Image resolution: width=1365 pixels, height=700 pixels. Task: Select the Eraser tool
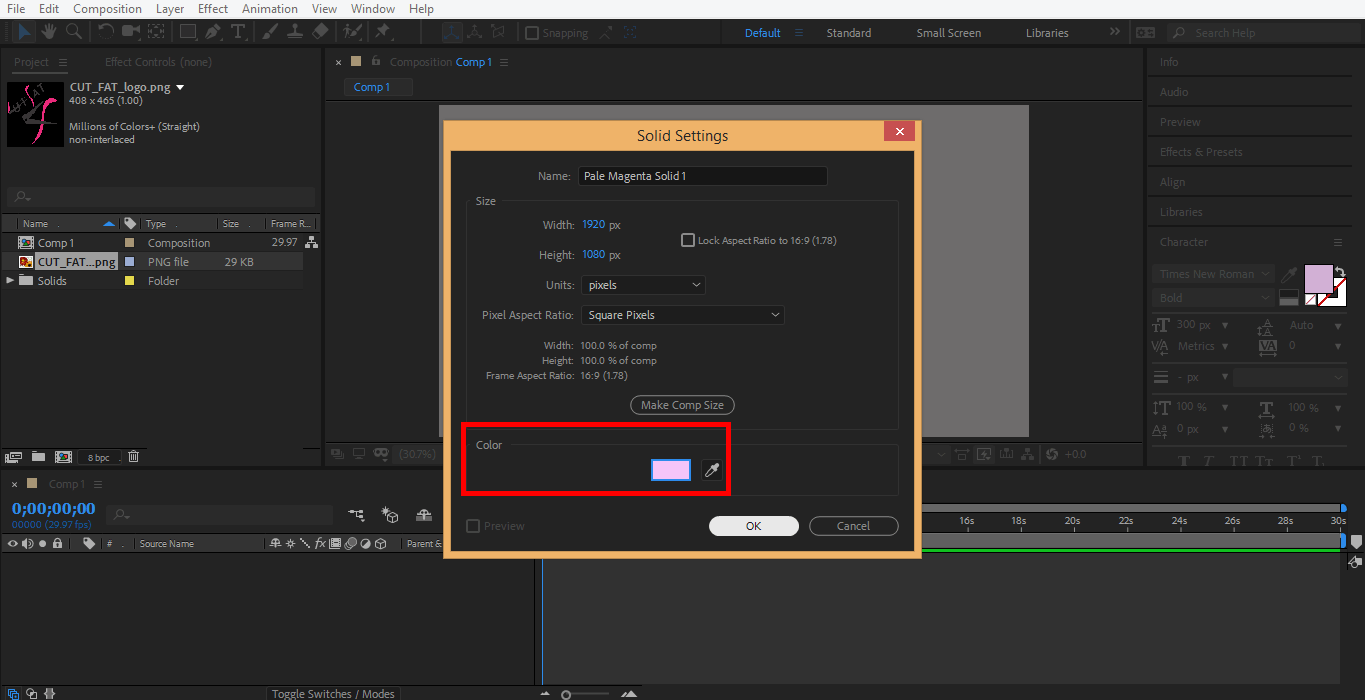320,32
